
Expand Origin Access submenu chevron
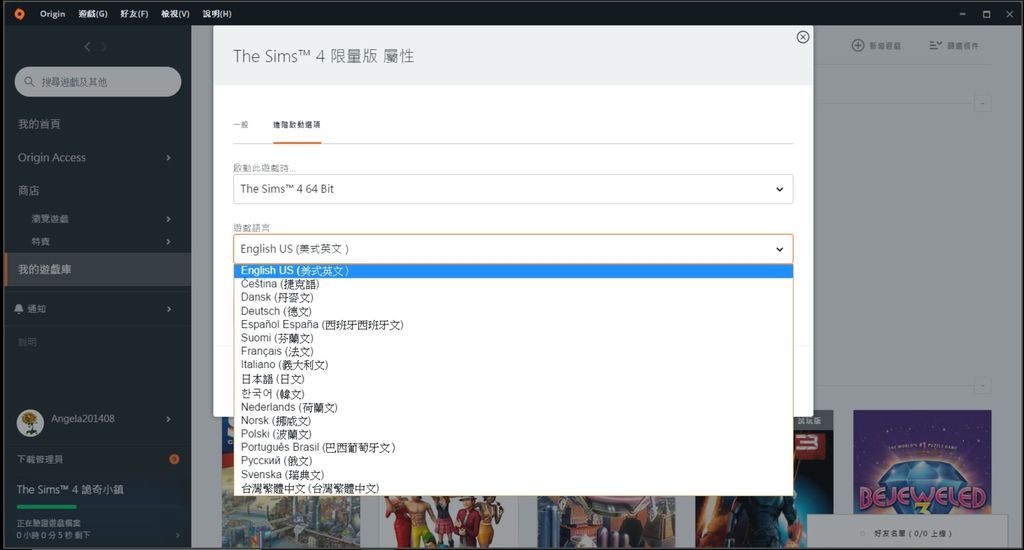168,157
